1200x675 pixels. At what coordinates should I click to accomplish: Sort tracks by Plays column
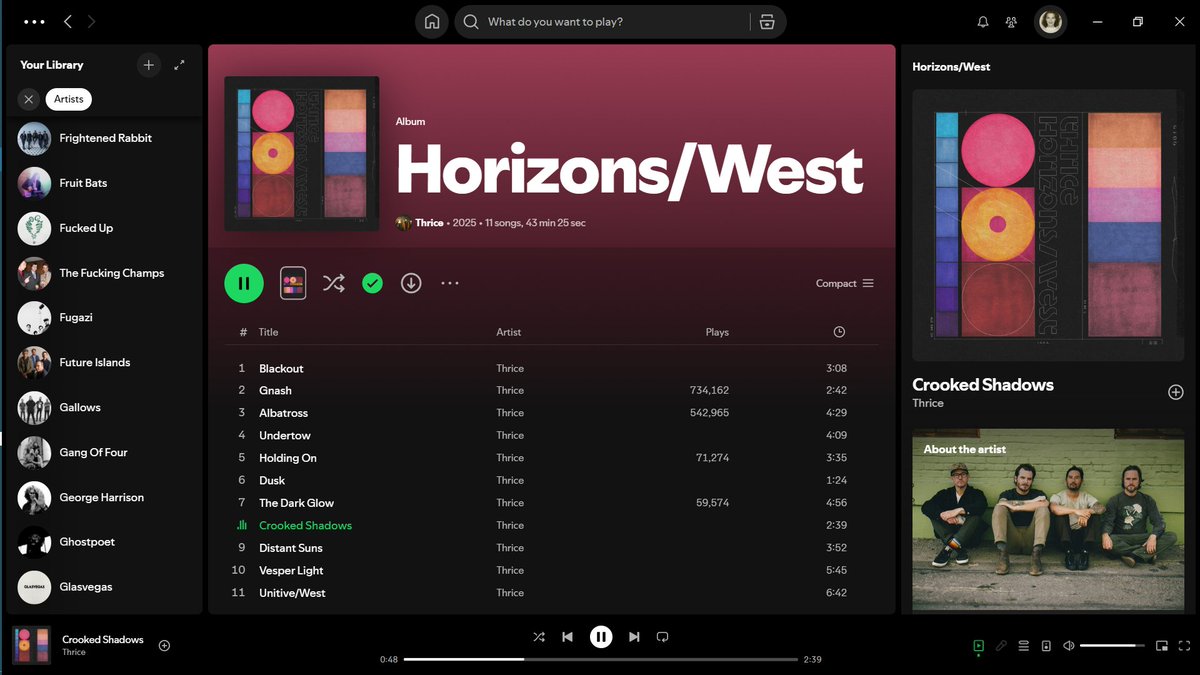717,332
